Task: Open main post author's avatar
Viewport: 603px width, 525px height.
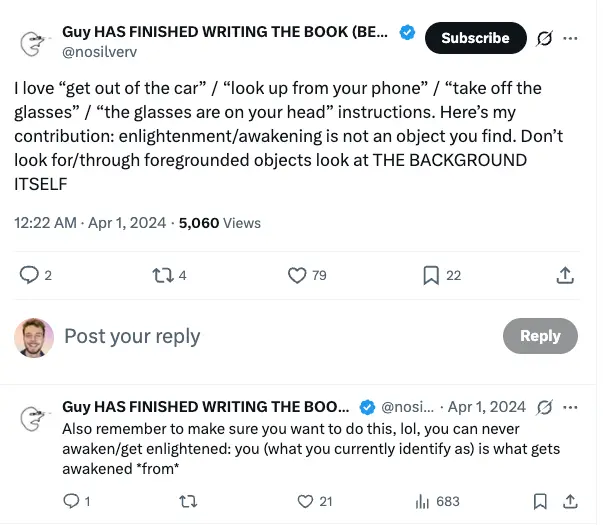Action: pos(33,42)
